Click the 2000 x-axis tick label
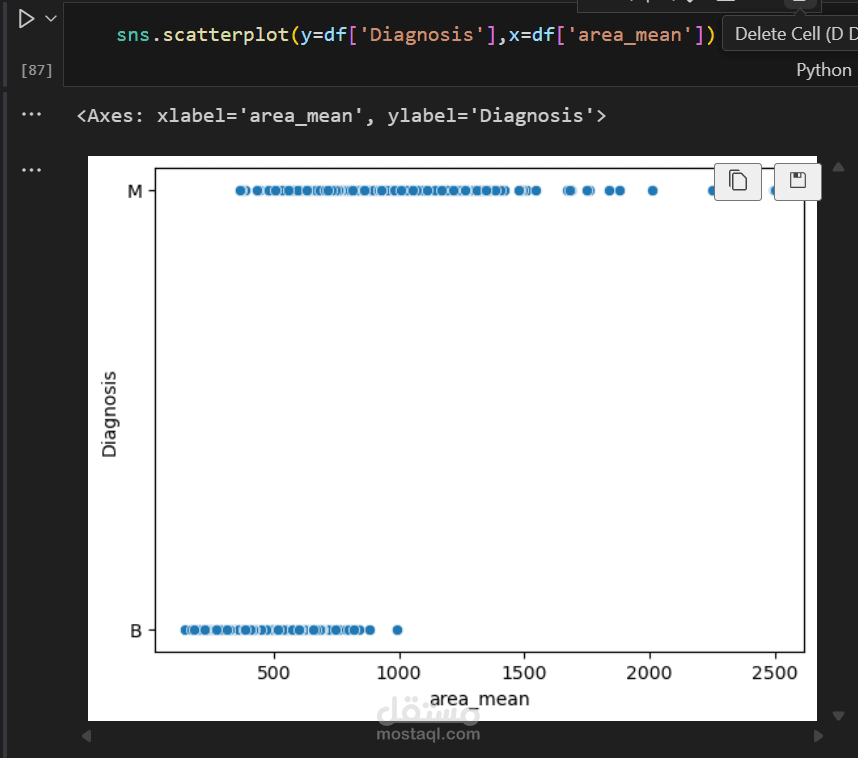858x758 pixels. (x=649, y=673)
